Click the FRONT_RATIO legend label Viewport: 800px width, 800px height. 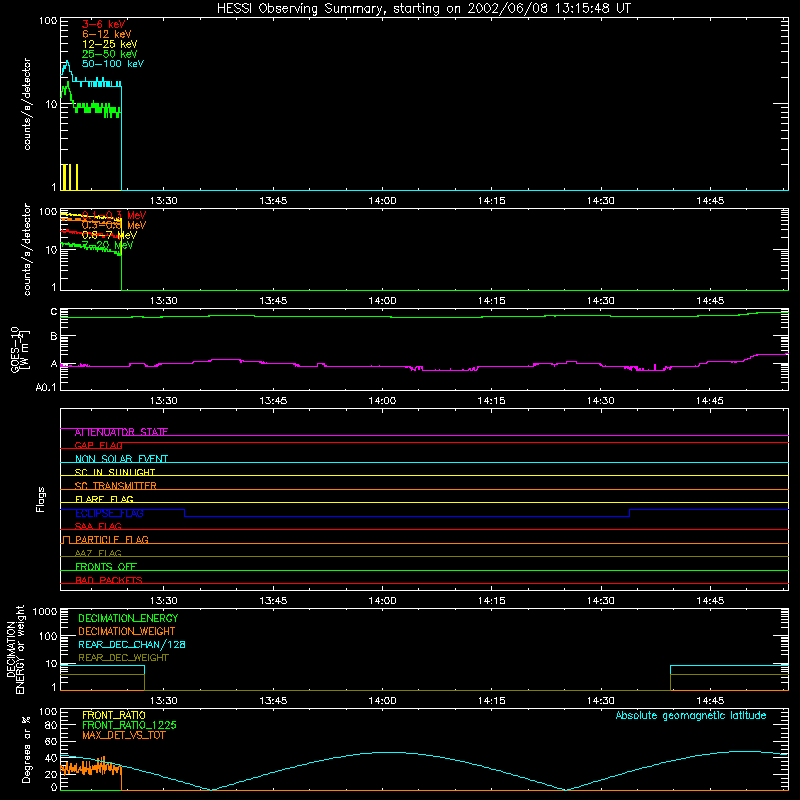[114, 715]
